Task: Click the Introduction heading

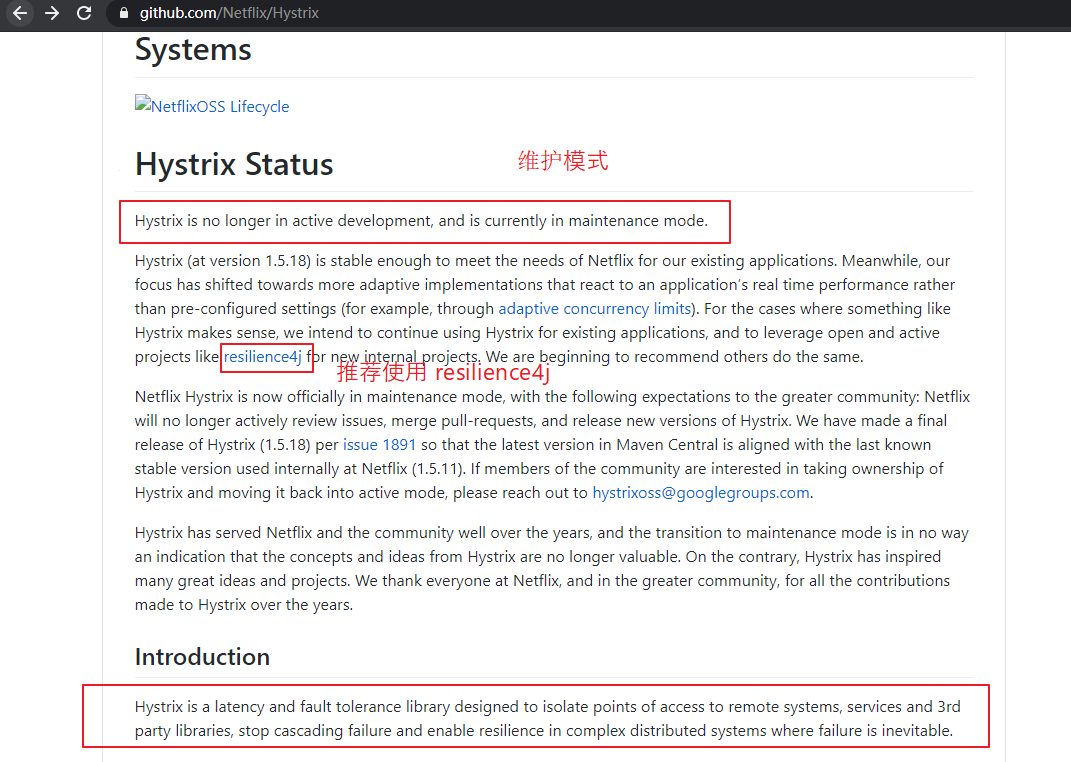Action: 202,656
